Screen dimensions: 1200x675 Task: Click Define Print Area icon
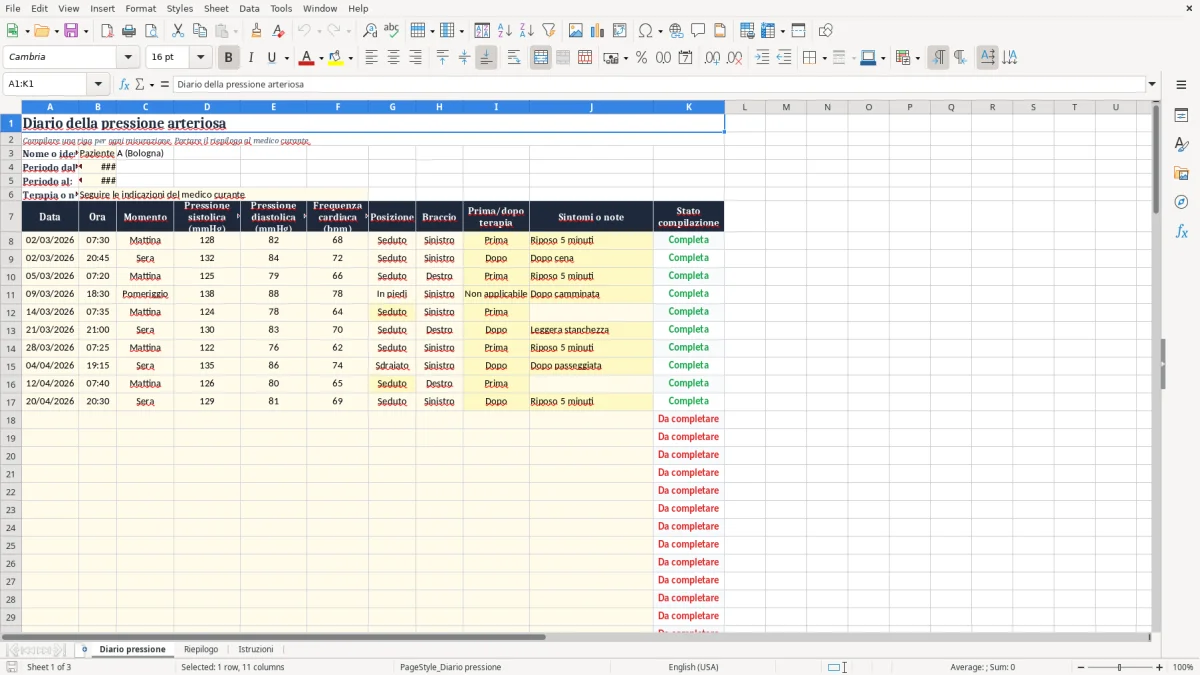pyautogui.click(x=747, y=31)
